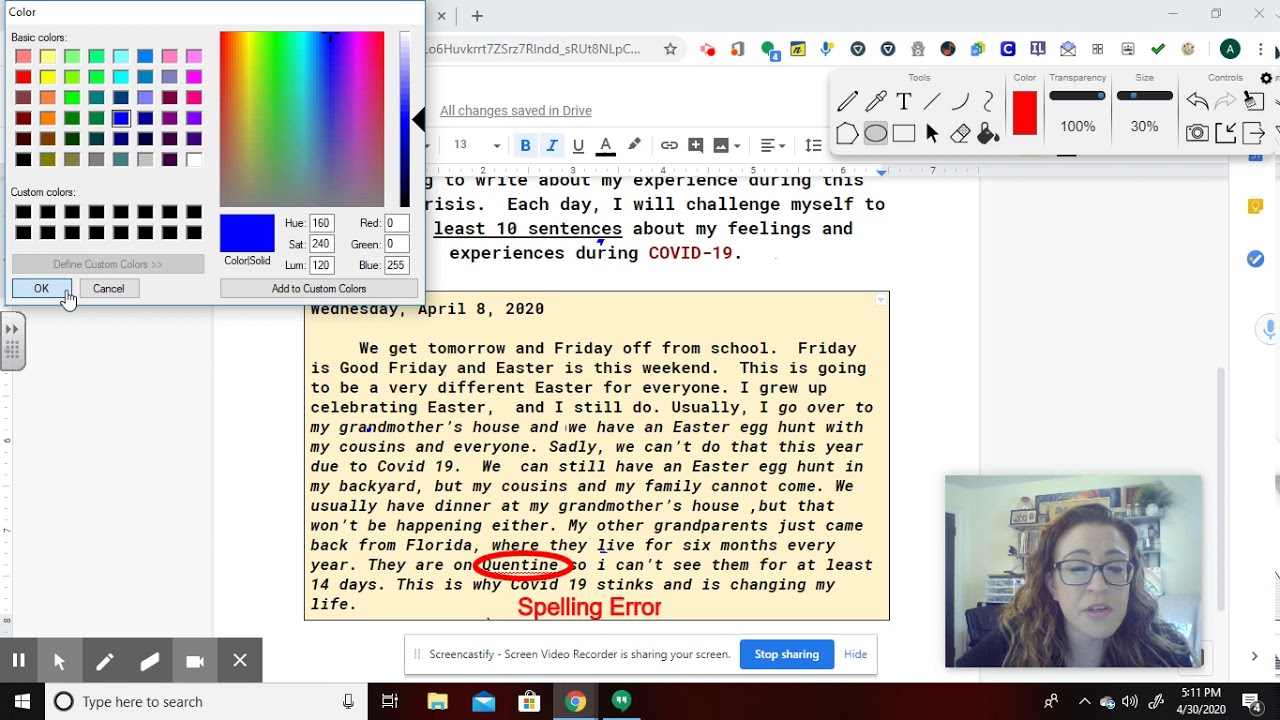This screenshot has width=1280, height=720.
Task: Select Screencastify eraser tool
Action: [x=150, y=660]
